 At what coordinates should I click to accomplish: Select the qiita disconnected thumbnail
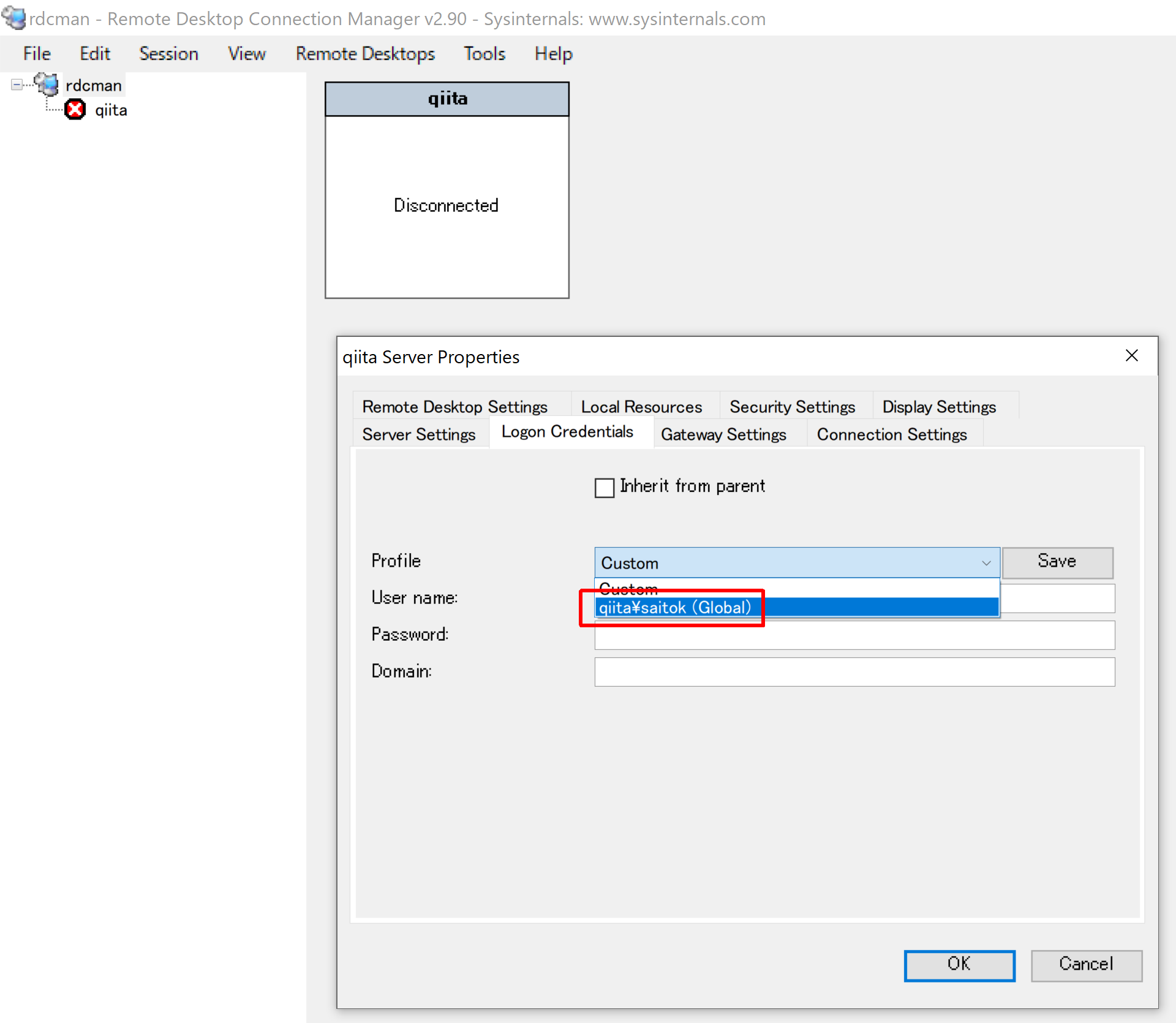[x=447, y=205]
